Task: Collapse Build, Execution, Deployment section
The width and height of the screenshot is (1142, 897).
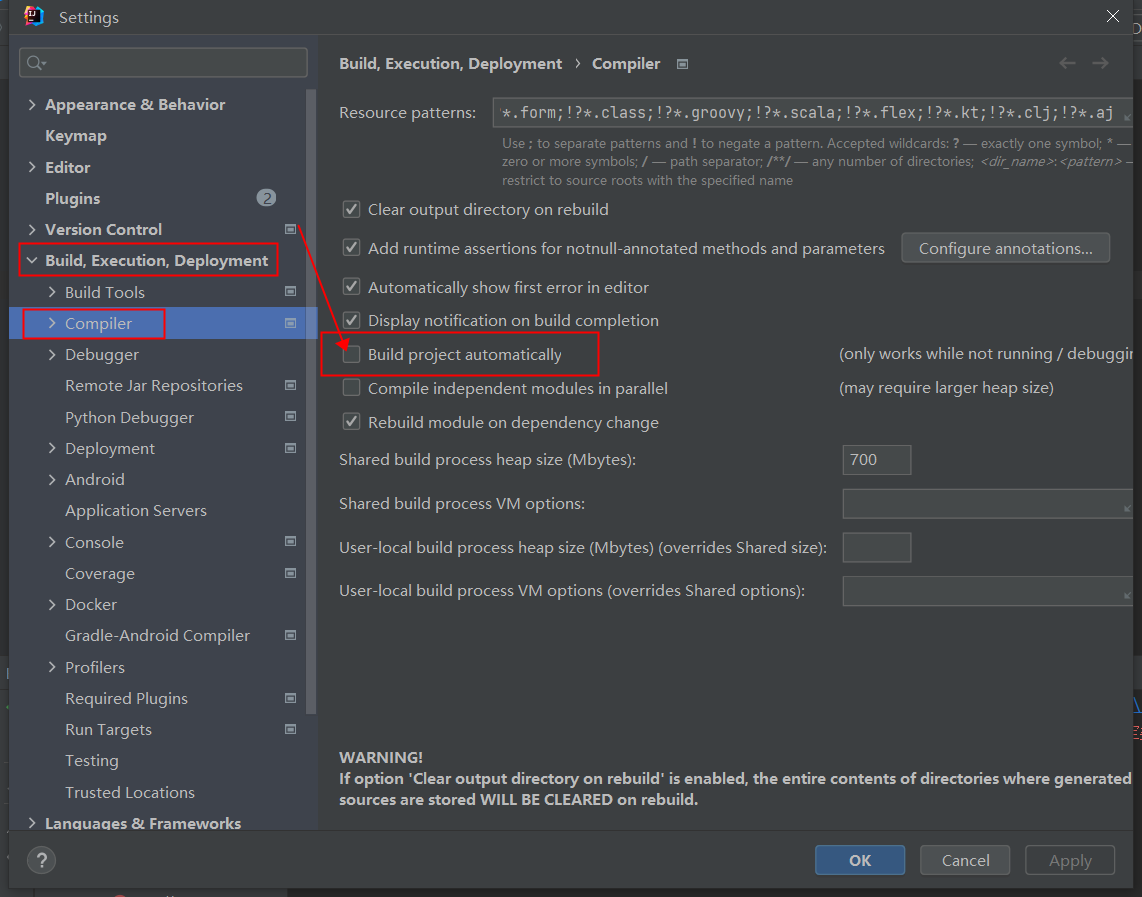Action: [32, 261]
